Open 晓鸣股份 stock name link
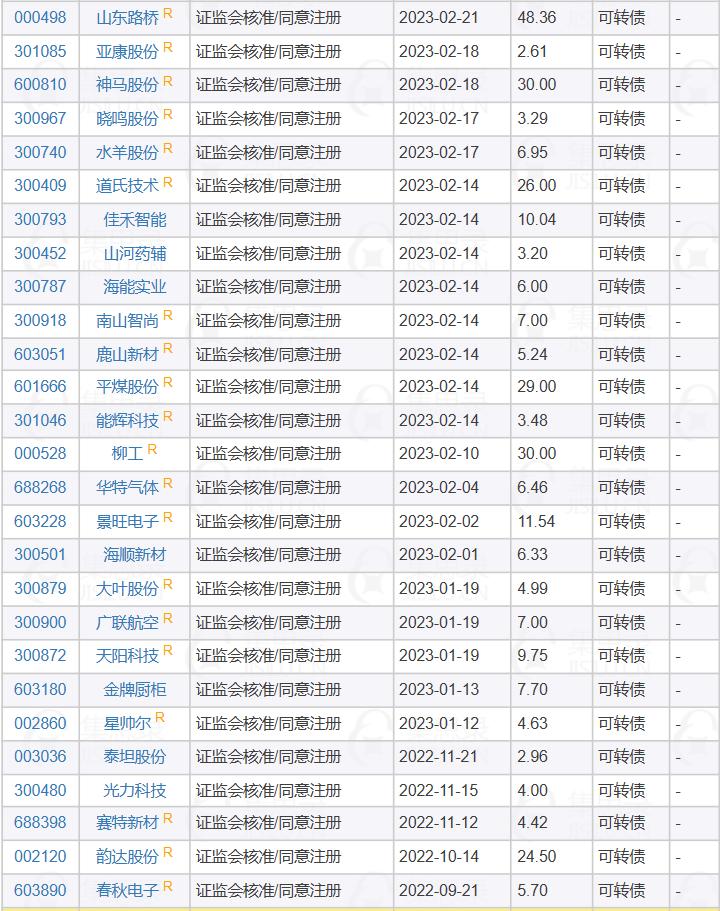Viewport: 720px width, 911px height. coord(127,119)
